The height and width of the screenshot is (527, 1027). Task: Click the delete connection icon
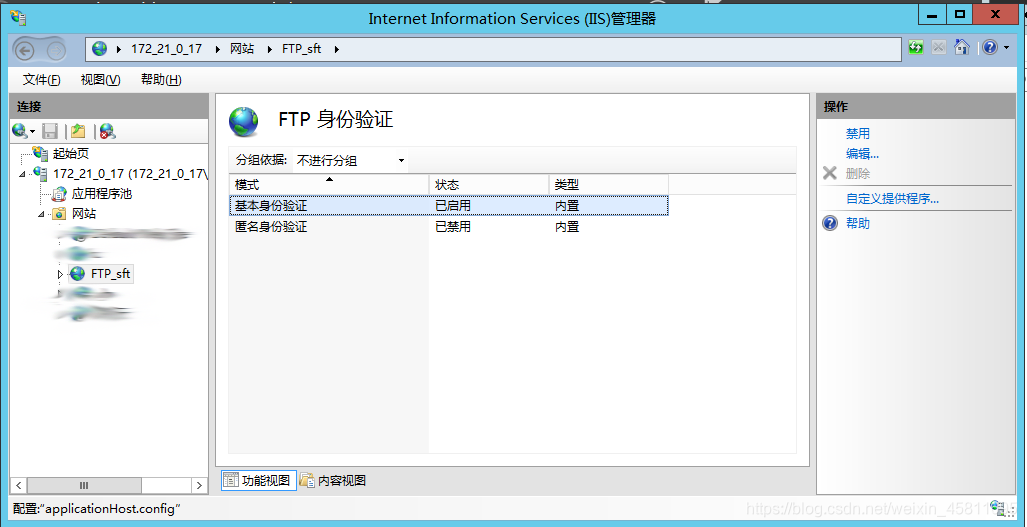coord(107,131)
